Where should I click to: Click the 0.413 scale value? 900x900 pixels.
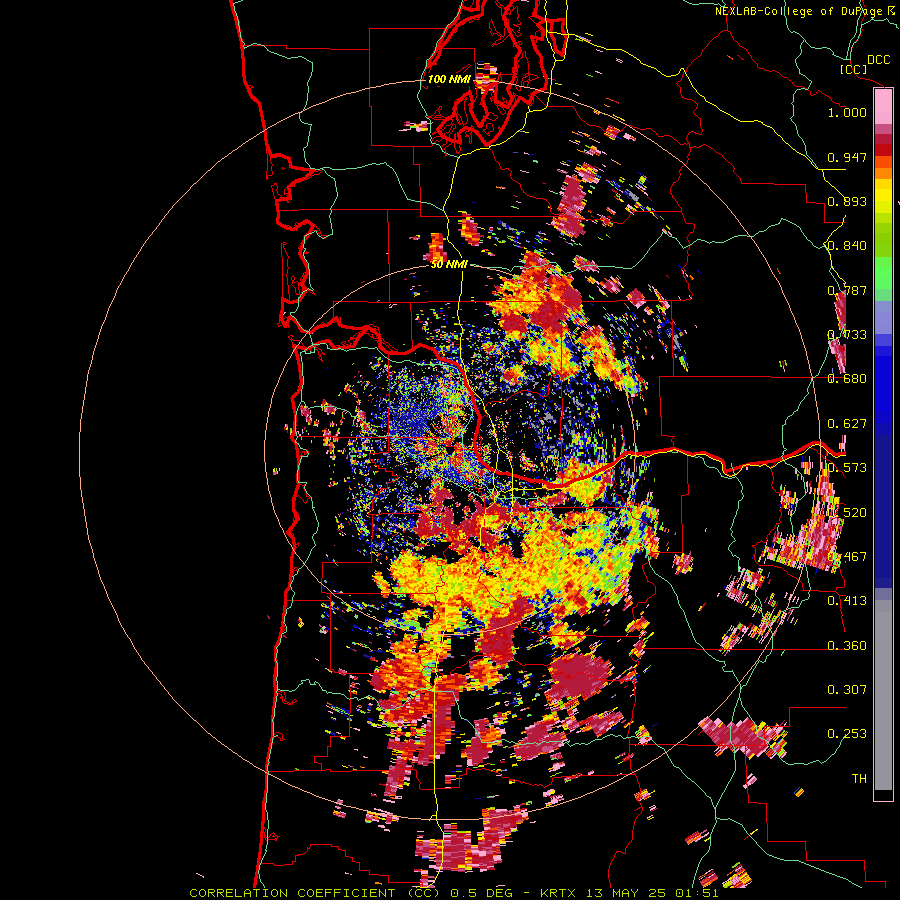[x=847, y=601]
